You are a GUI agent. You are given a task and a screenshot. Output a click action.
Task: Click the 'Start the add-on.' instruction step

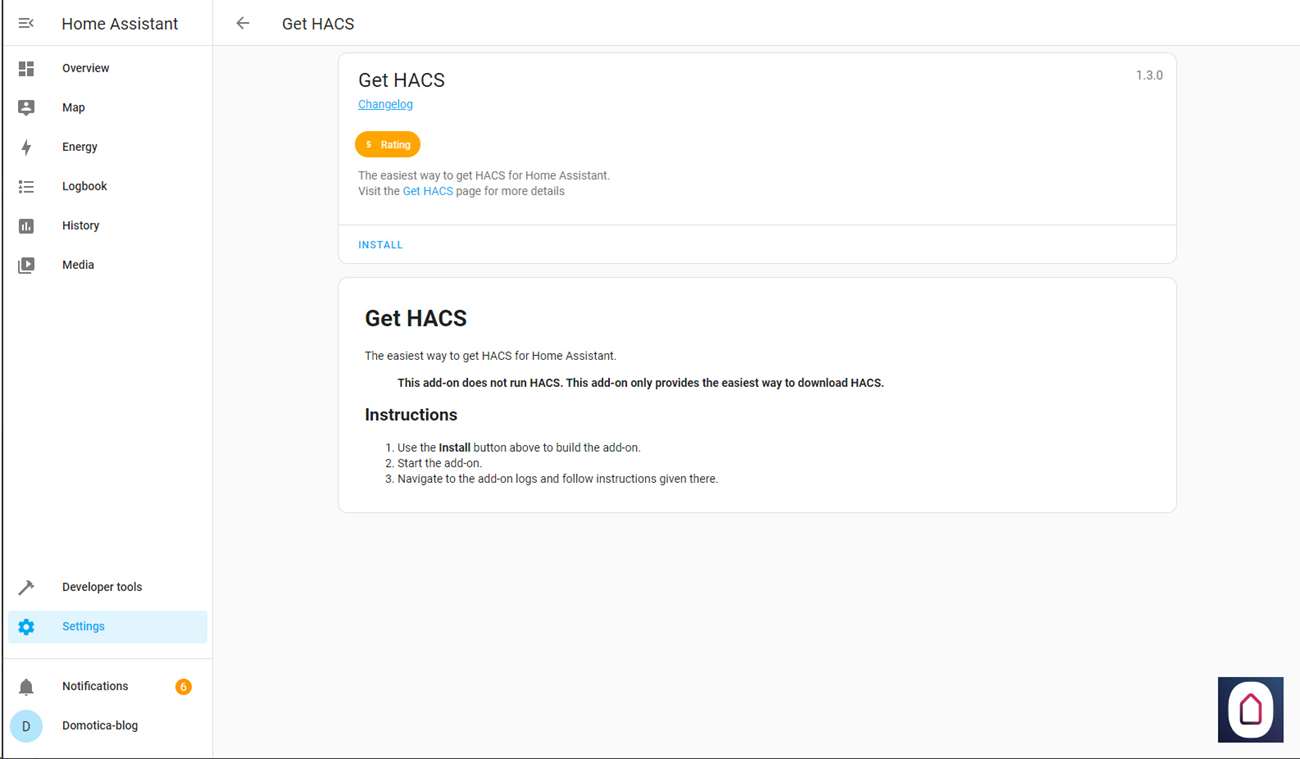[440, 463]
